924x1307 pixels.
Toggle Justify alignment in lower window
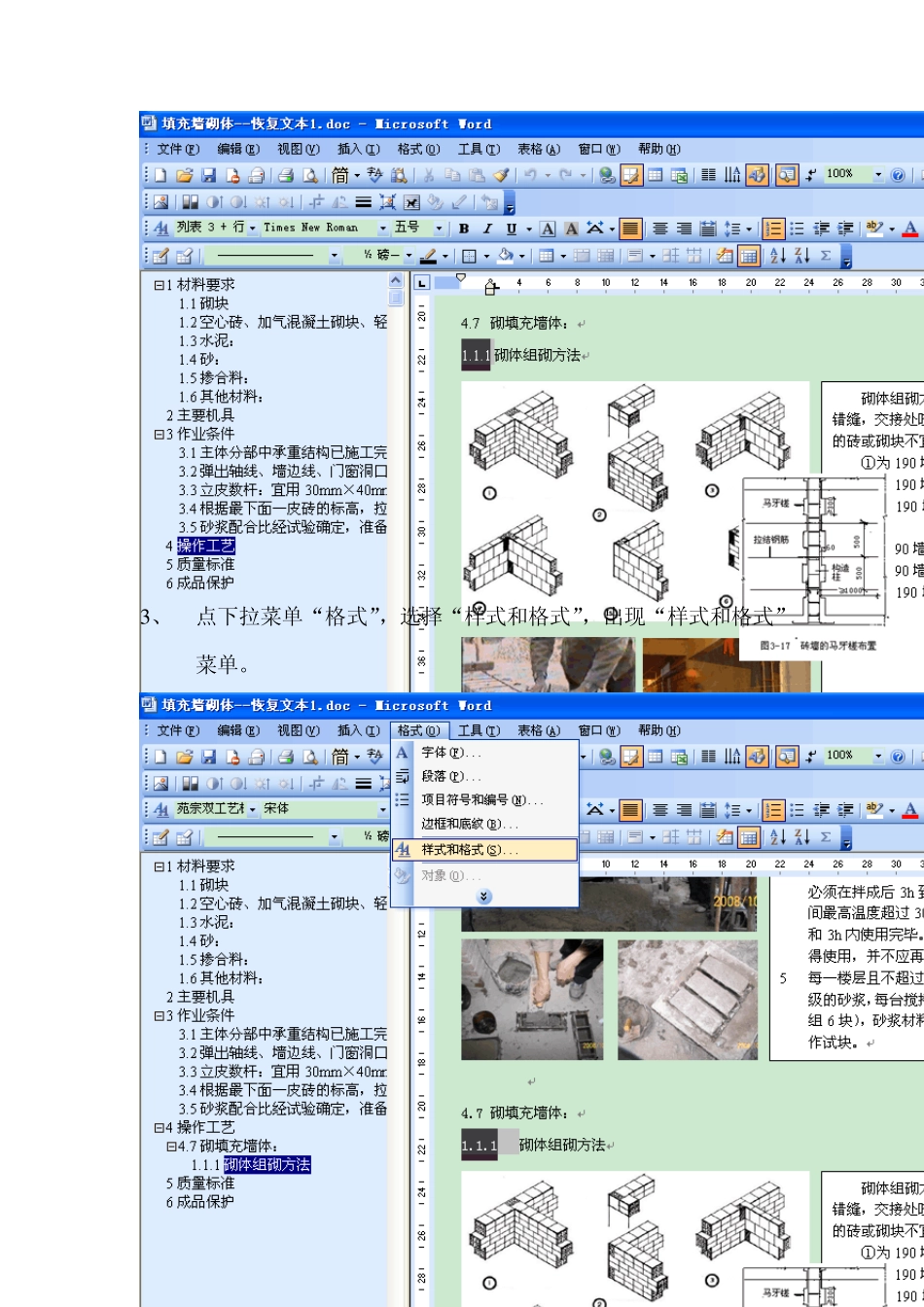631,810
